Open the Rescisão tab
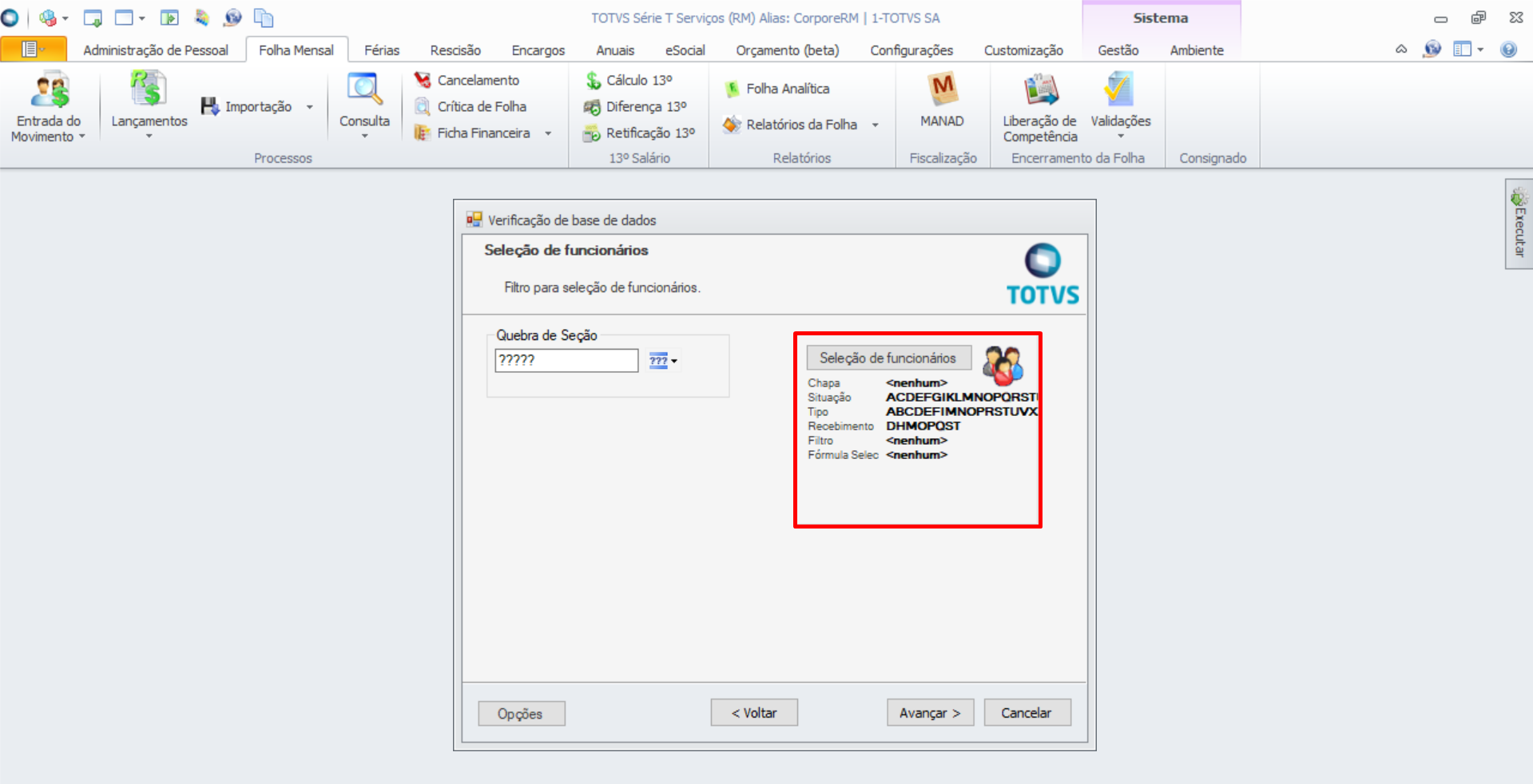 (x=455, y=50)
